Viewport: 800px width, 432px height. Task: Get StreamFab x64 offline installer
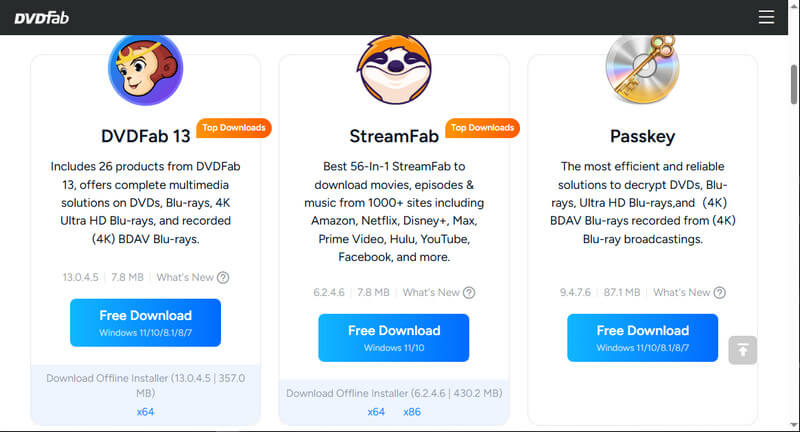tap(376, 412)
